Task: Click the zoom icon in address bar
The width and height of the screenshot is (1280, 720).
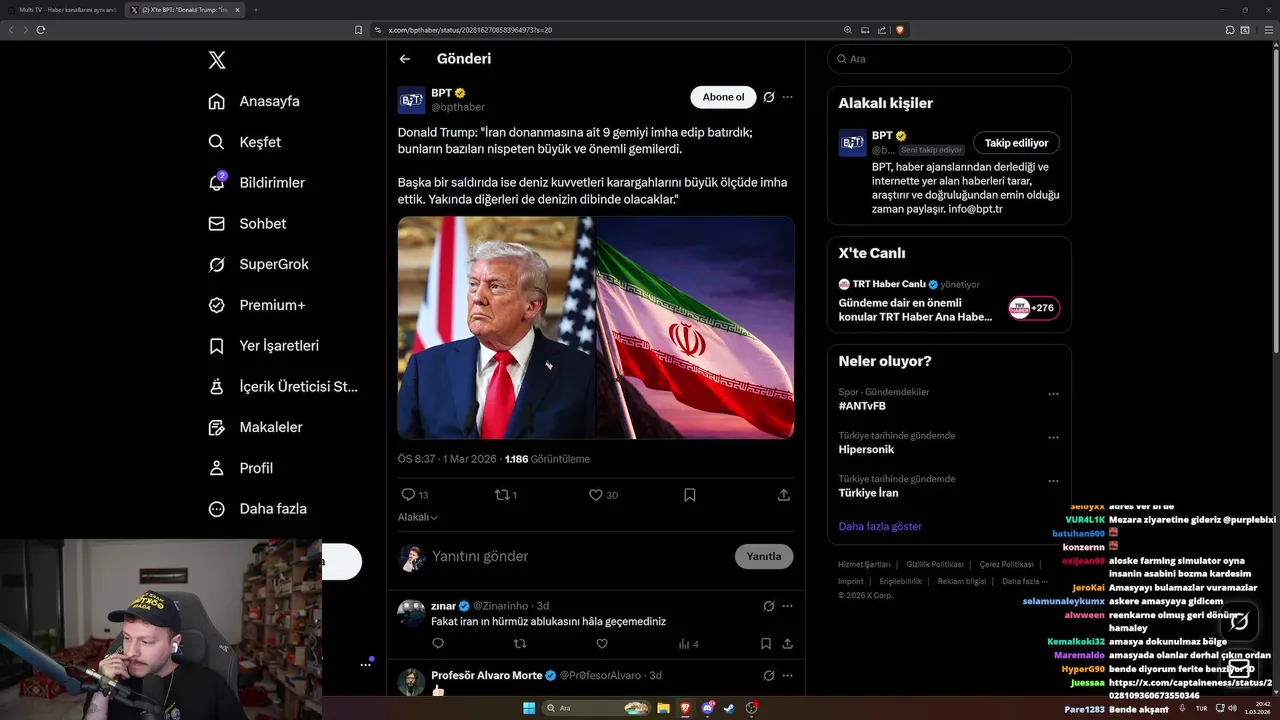Action: point(848,30)
